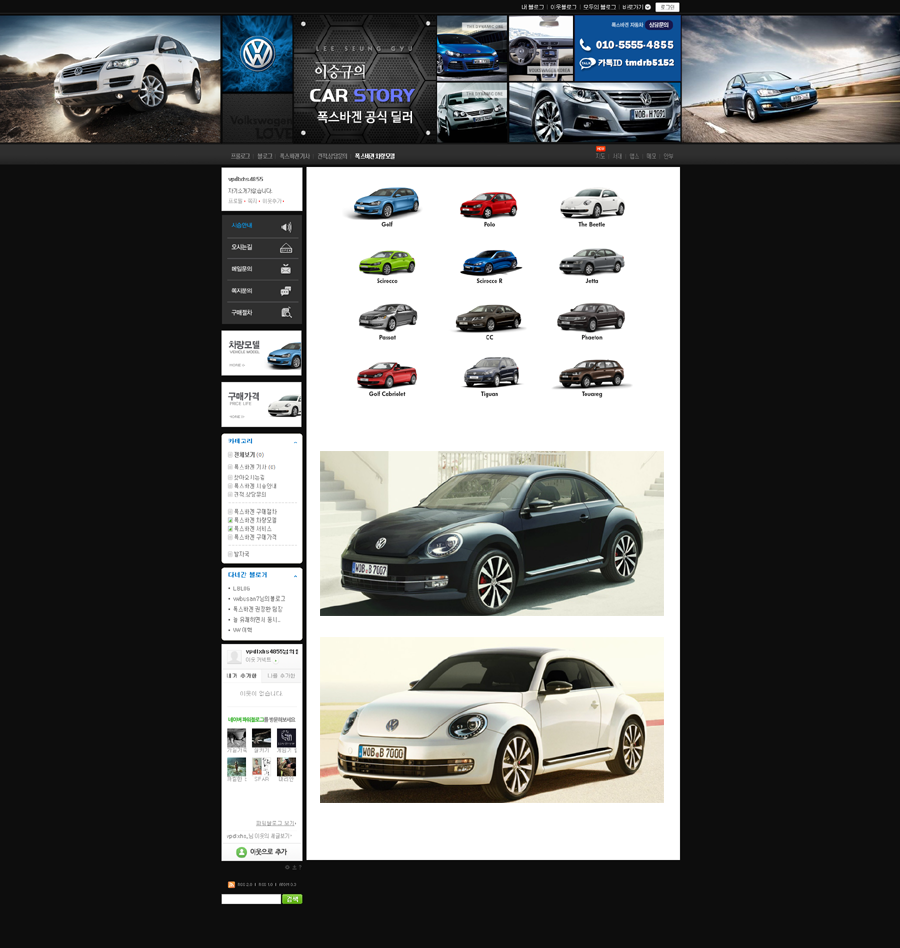Screen dimensions: 900x948
Task: Select the 폭스바겐 차량모델 menu item
Action: tap(375, 156)
